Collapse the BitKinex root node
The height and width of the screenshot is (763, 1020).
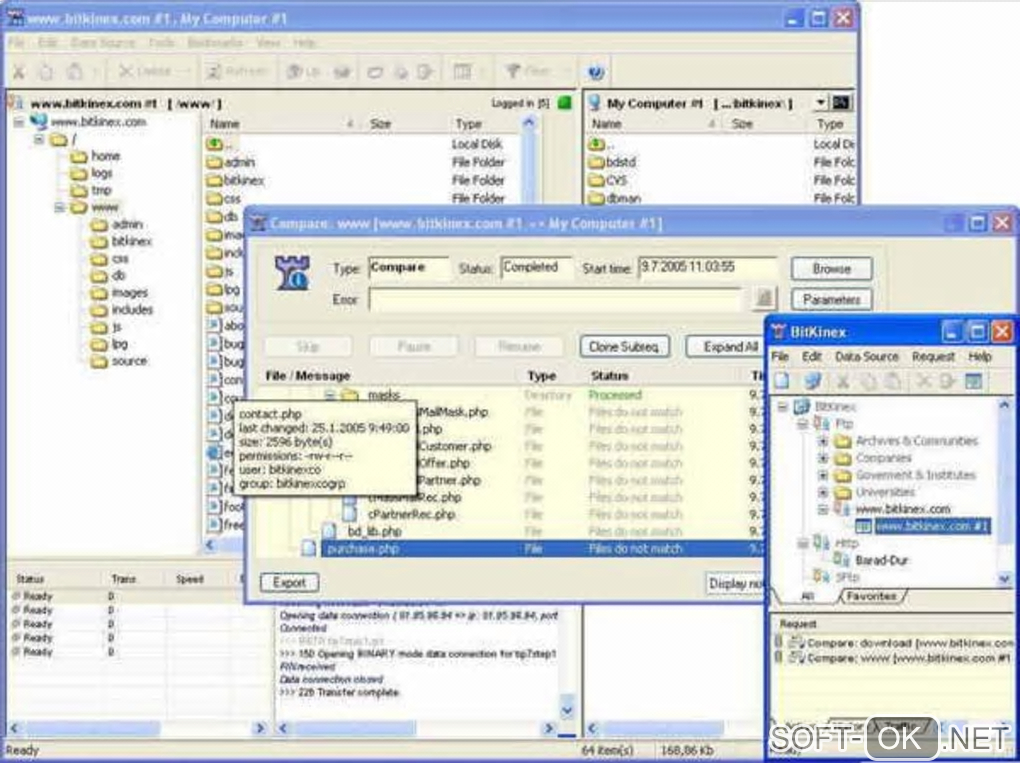click(783, 407)
